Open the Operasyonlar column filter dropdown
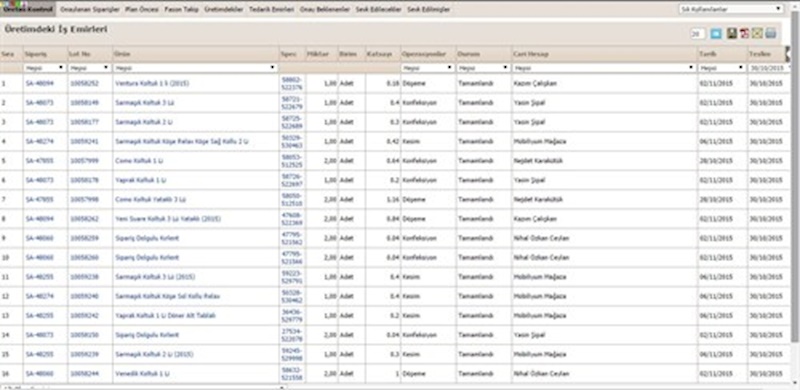The image size is (800, 390). [428, 68]
